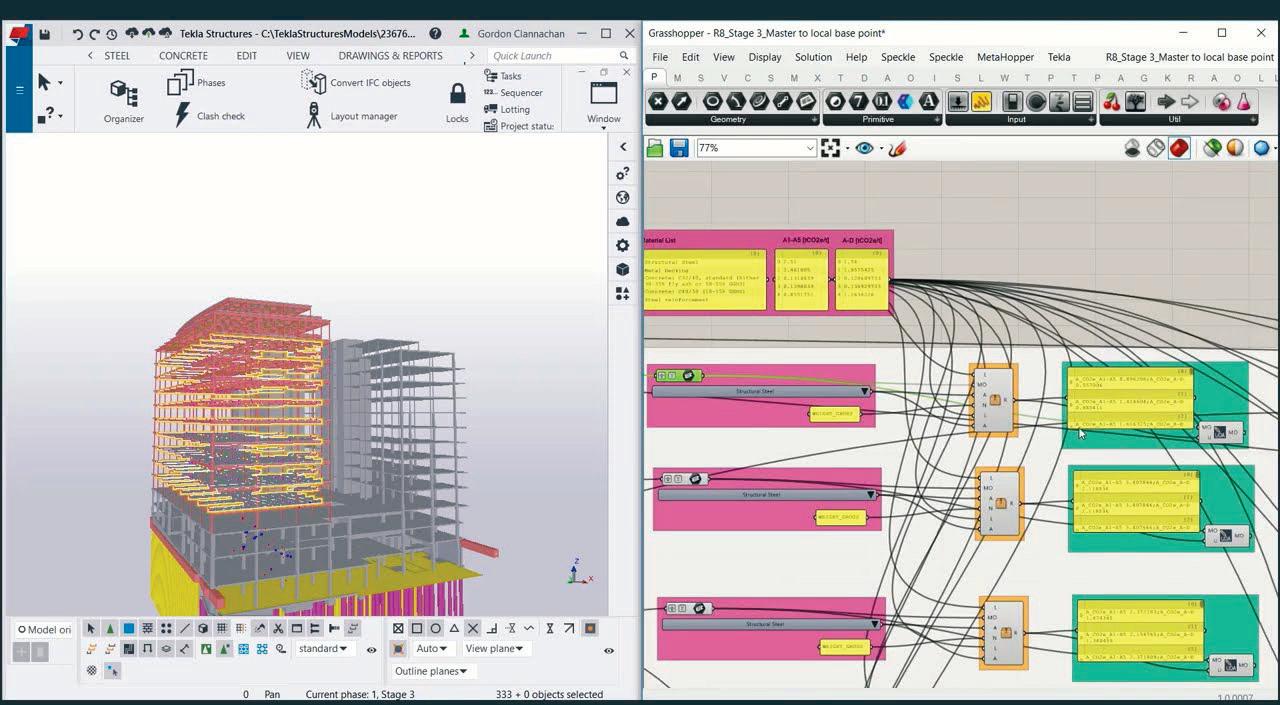
Task: Select the red shaded preview mode icon
Action: 1180,148
